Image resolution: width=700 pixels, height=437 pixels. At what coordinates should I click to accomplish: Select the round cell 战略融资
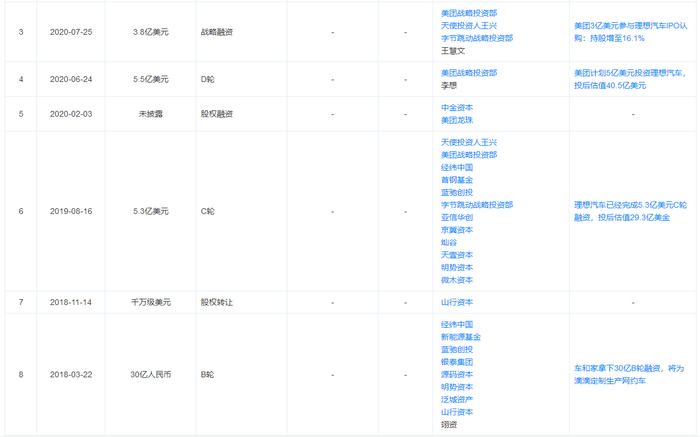[217, 32]
